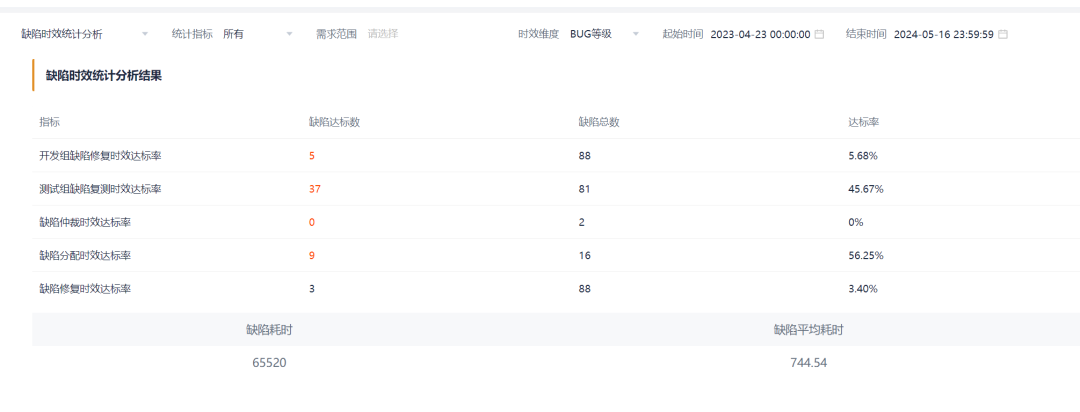Expand the 时效维度 BUG等级 dropdown

click(x=605, y=34)
